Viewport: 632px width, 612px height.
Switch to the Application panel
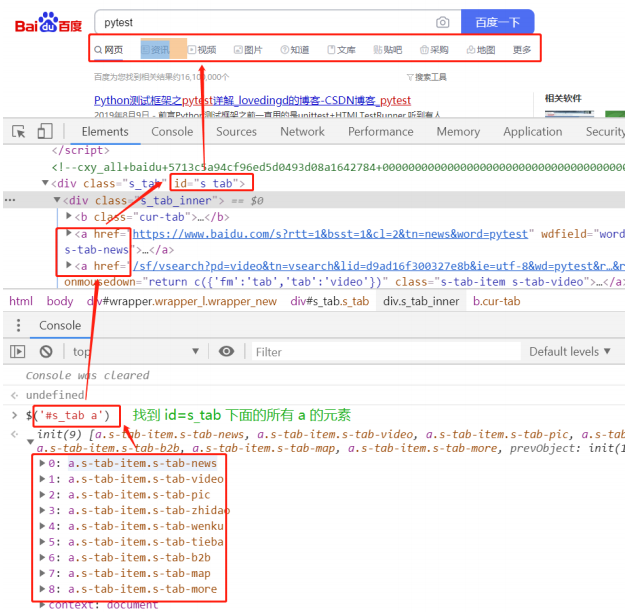coord(532,131)
